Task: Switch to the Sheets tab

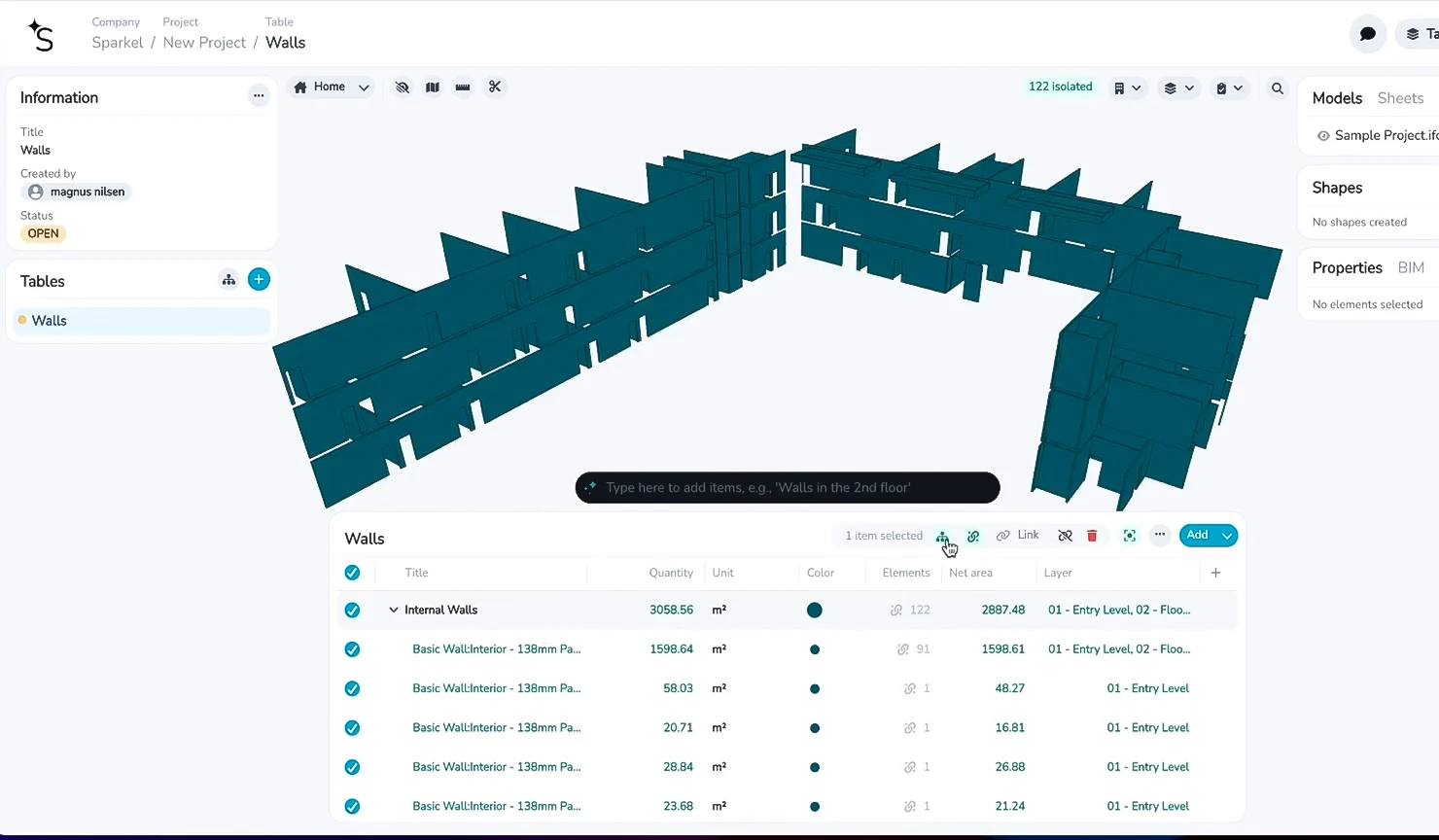Action: pos(1400,98)
